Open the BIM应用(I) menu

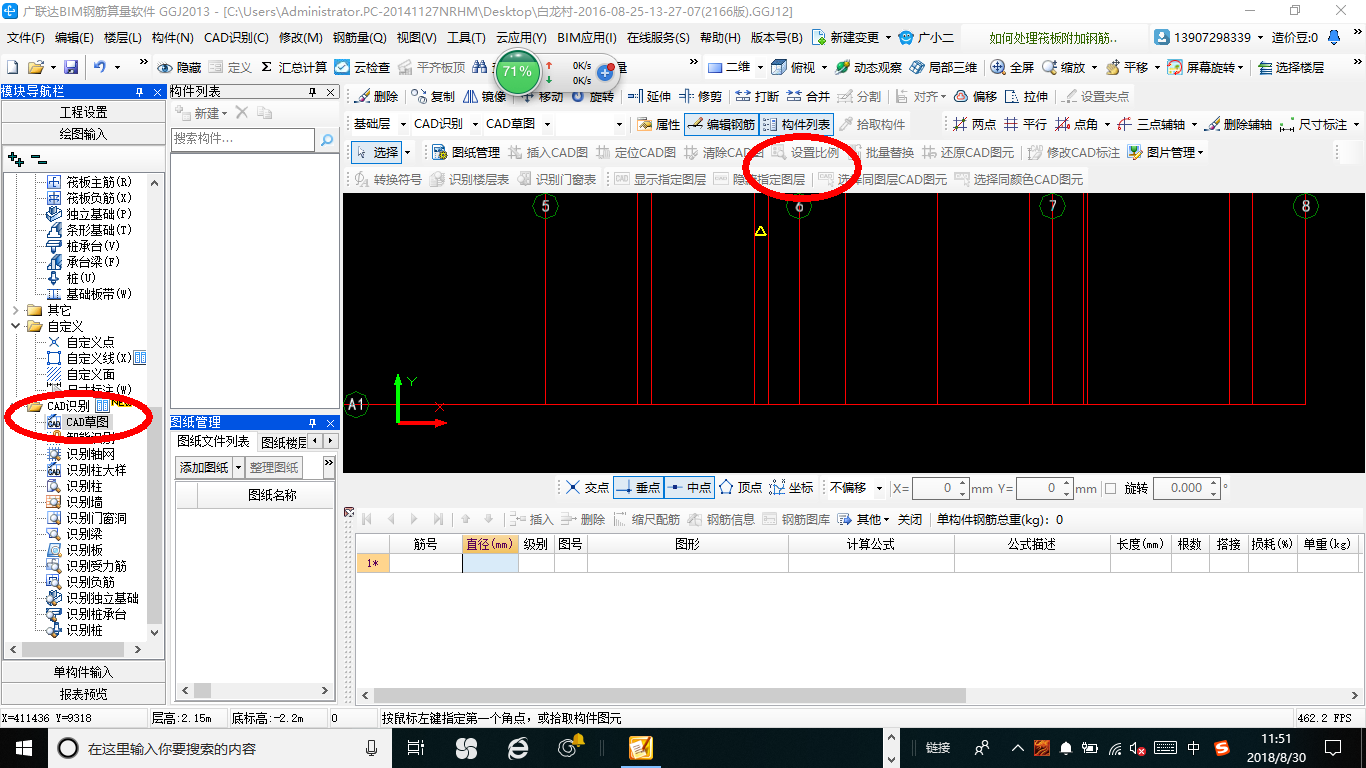(x=587, y=38)
